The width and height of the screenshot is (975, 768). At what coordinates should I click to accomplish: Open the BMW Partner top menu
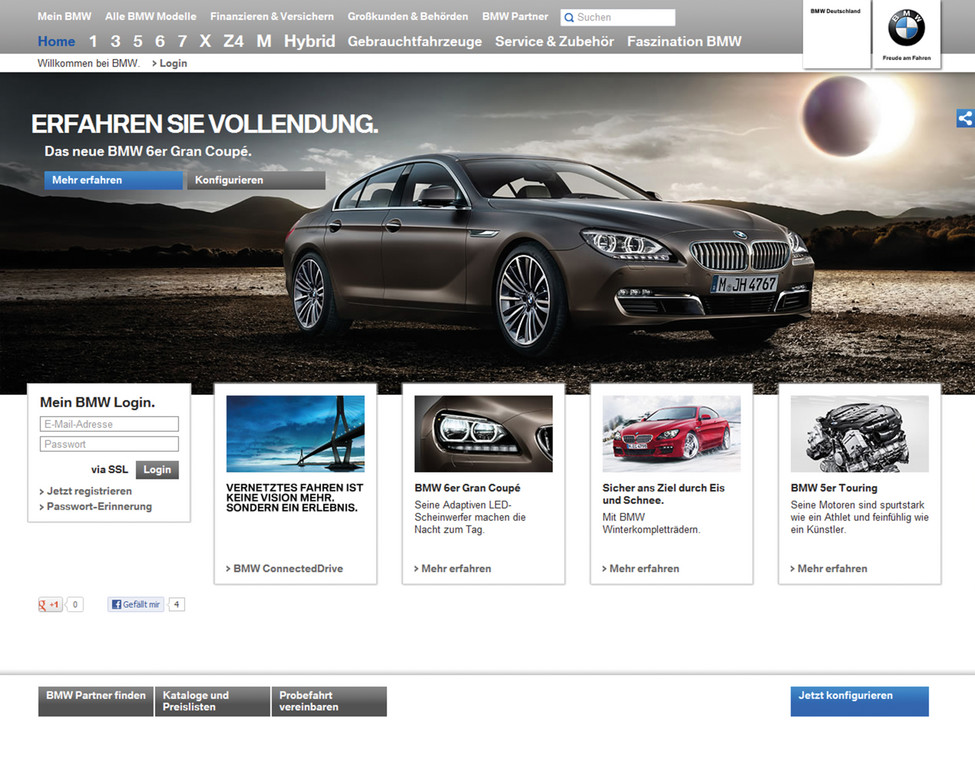pyautogui.click(x=515, y=17)
